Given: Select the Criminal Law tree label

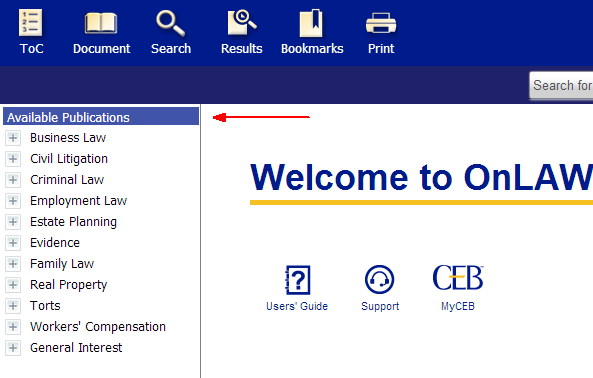Looking at the screenshot, I should [67, 180].
